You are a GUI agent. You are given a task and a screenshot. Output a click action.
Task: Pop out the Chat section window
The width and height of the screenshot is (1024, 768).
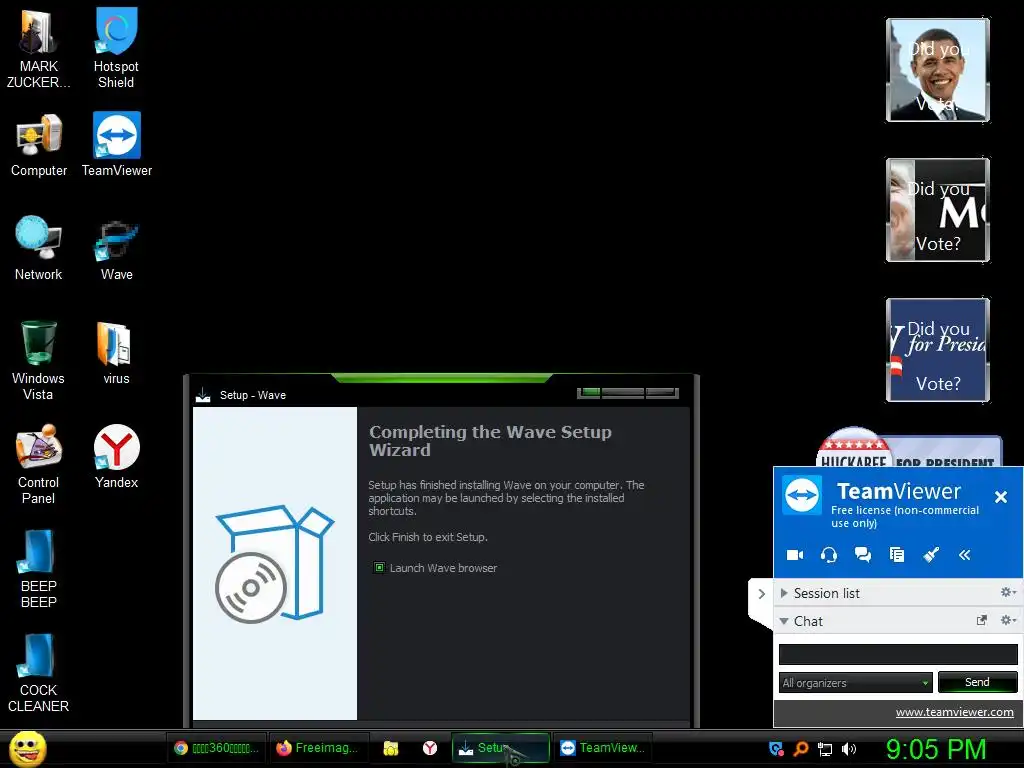coord(982,620)
